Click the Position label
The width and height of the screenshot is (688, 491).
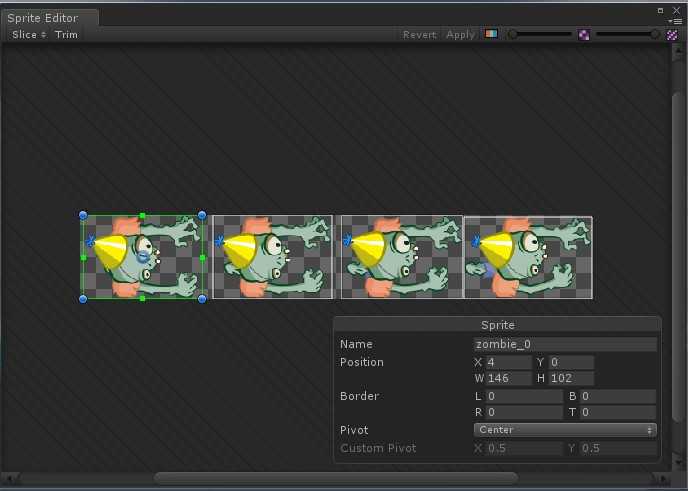pos(362,362)
